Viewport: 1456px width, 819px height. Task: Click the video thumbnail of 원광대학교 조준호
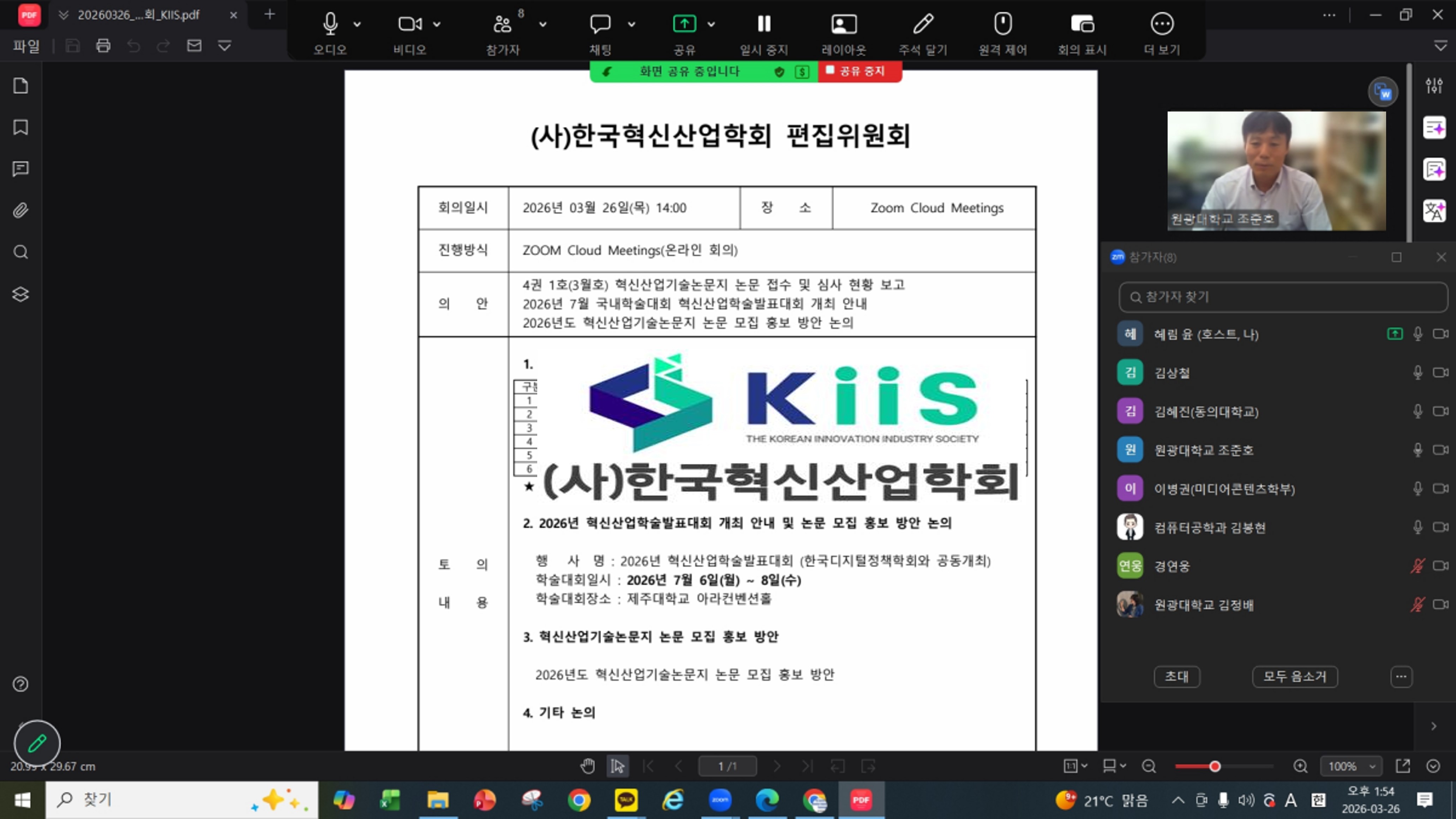[x=1276, y=171]
